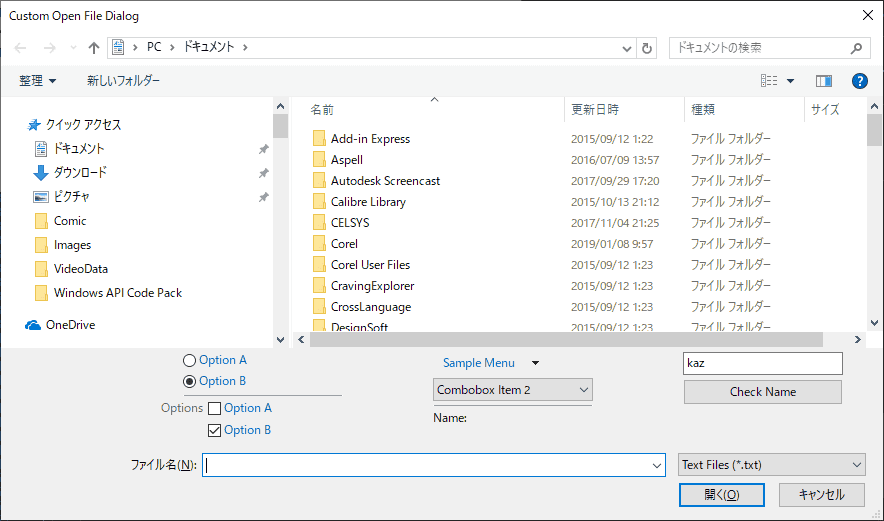Screen dimensions: 884x521
Task: Click the CrossLanguage folder icon
Action: pyautogui.click(x=319, y=307)
